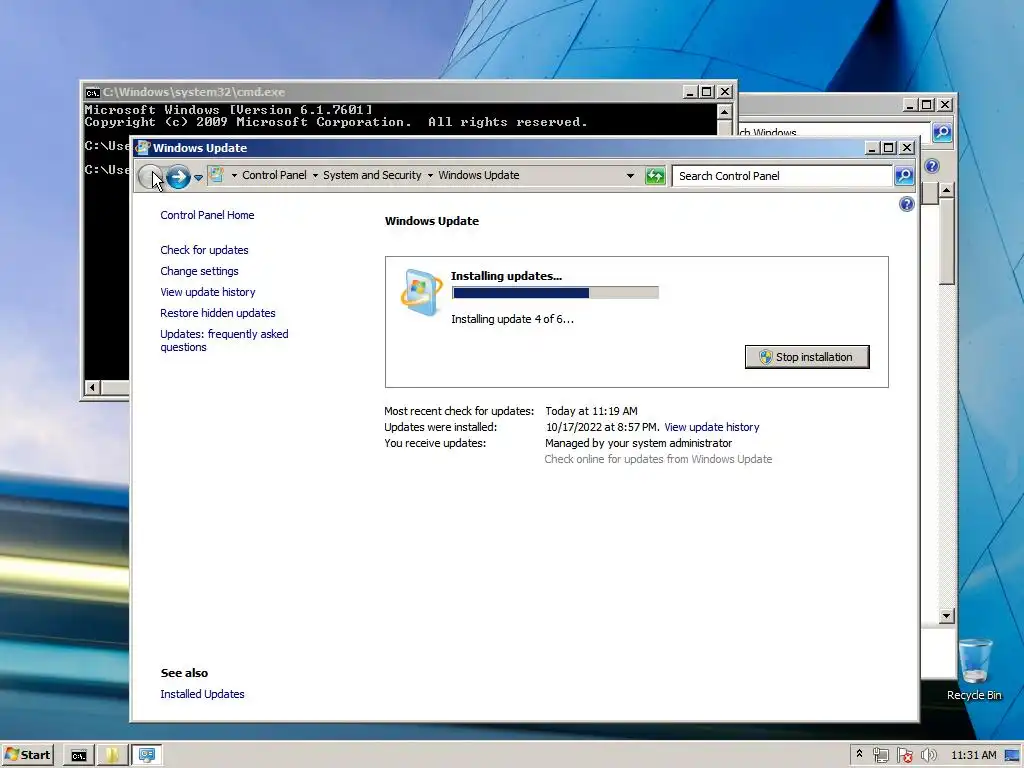Maximize the Windows Update window
Image resolution: width=1024 pixels, height=768 pixels.
tap(889, 148)
